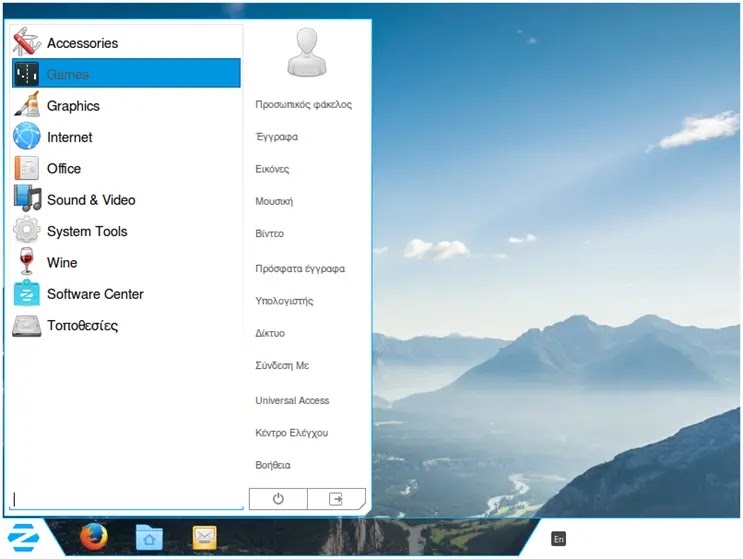The image size is (743, 559).
Task: Click the En keyboard language indicator
Action: [559, 539]
